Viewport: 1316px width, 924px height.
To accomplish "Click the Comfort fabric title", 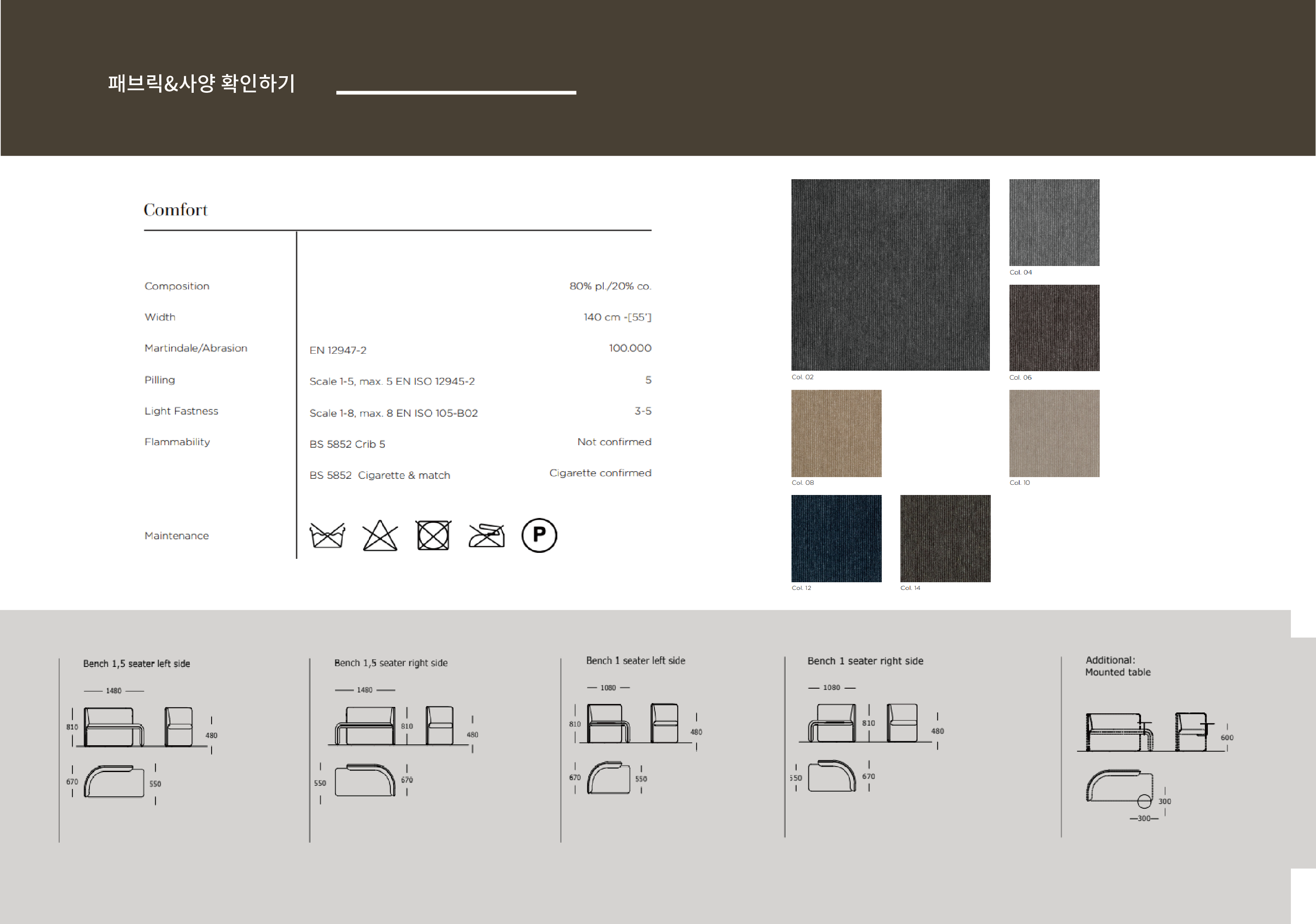I will click(175, 210).
